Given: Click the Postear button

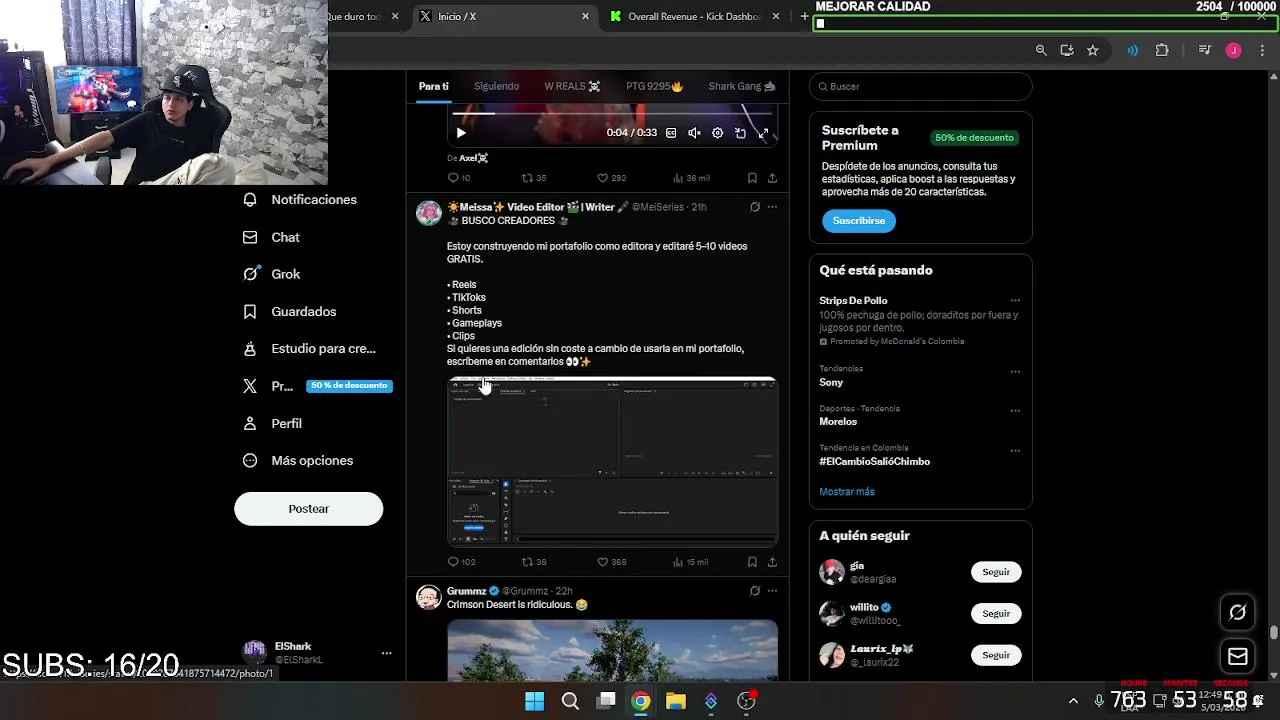Looking at the screenshot, I should pos(308,509).
